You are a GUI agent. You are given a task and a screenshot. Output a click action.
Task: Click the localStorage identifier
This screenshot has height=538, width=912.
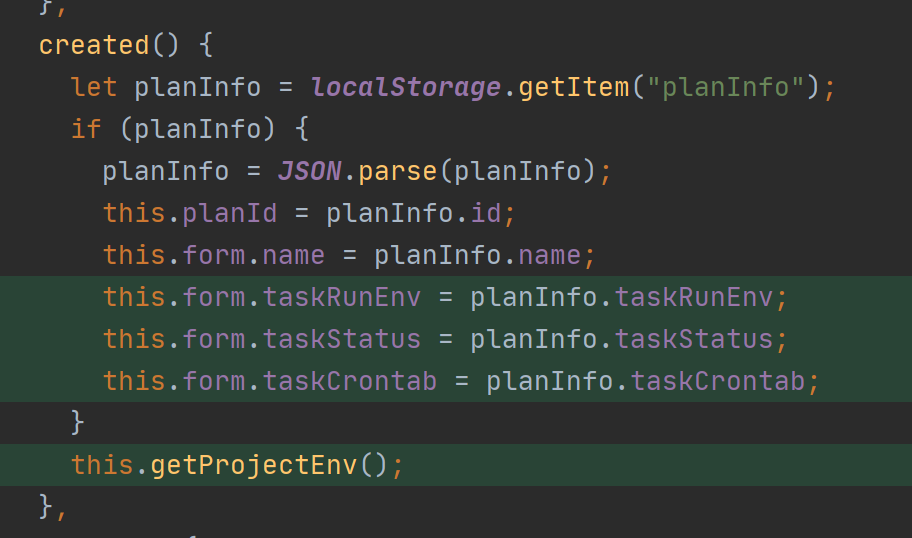[405, 87]
